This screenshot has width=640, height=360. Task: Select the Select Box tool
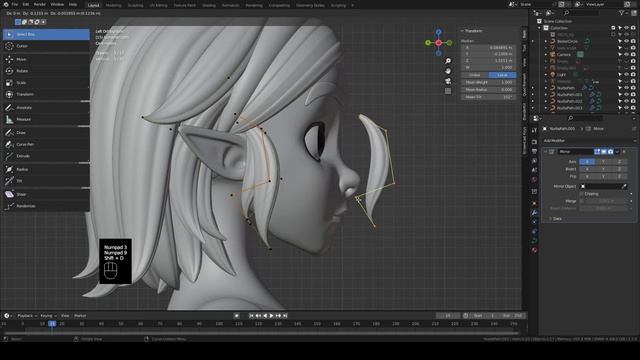(x=46, y=34)
